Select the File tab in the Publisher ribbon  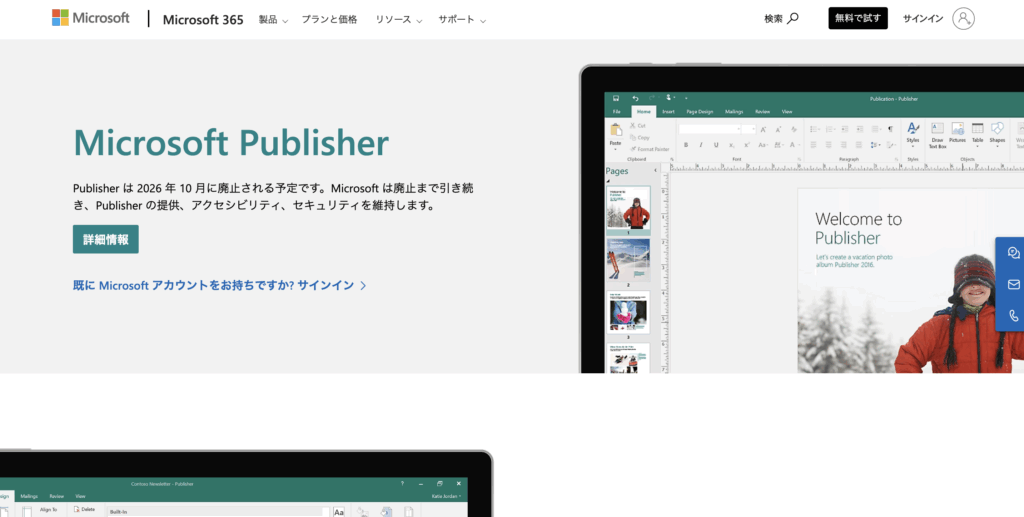click(616, 112)
